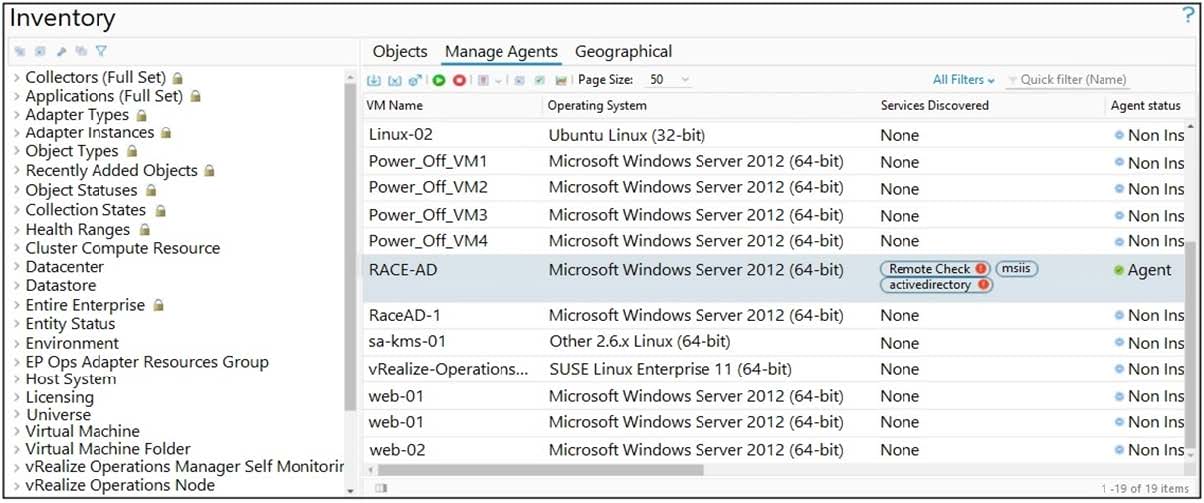Click the funnel filter icon in tree toolbar

(x=101, y=51)
